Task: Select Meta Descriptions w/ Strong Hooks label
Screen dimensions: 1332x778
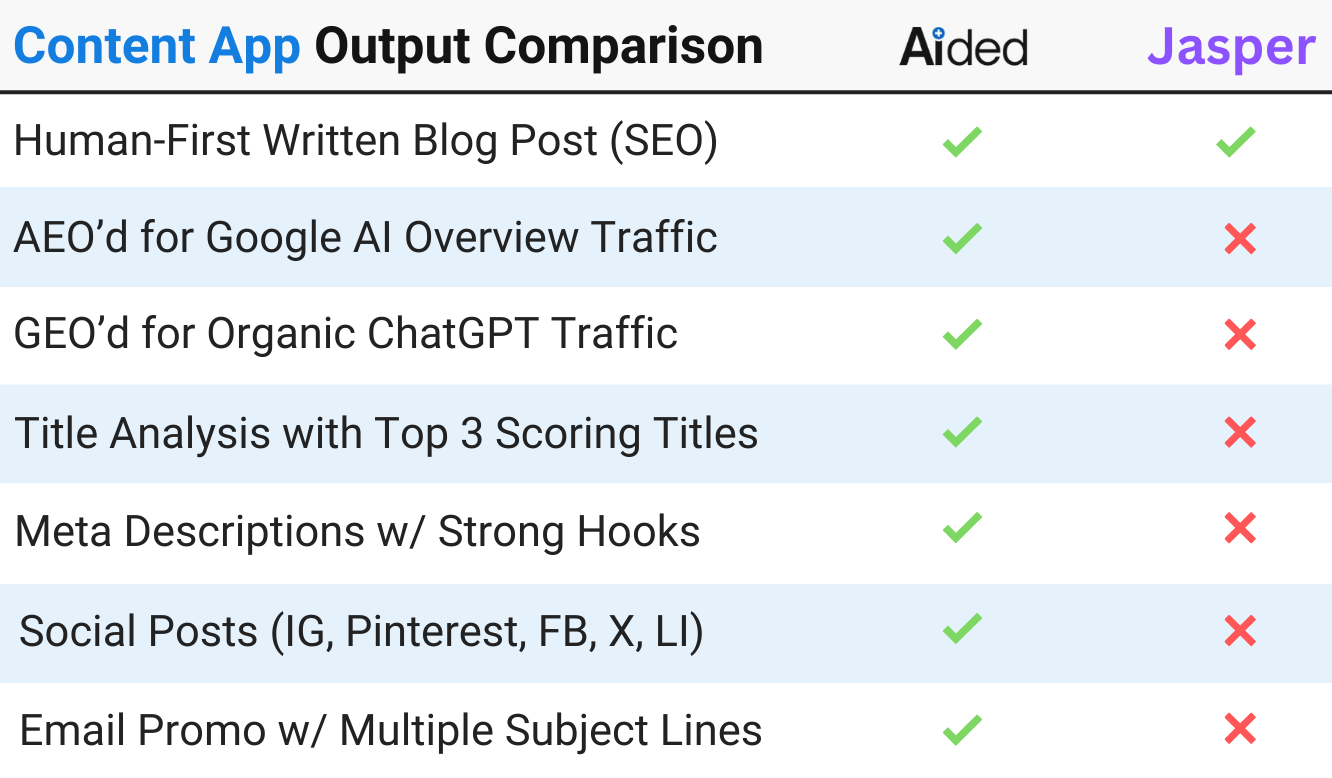Action: (358, 531)
